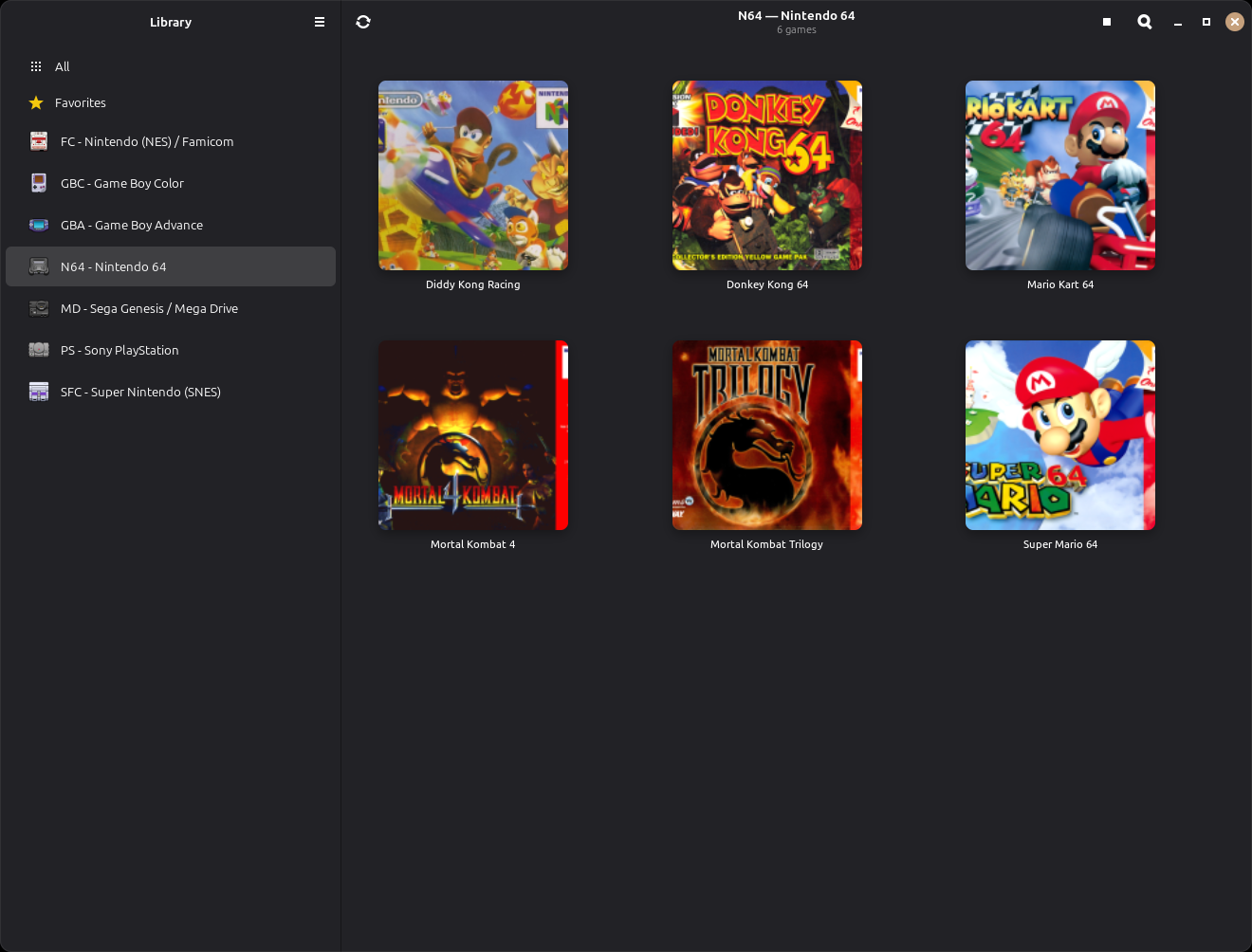Click the Super Mario 64 title text

[1060, 544]
